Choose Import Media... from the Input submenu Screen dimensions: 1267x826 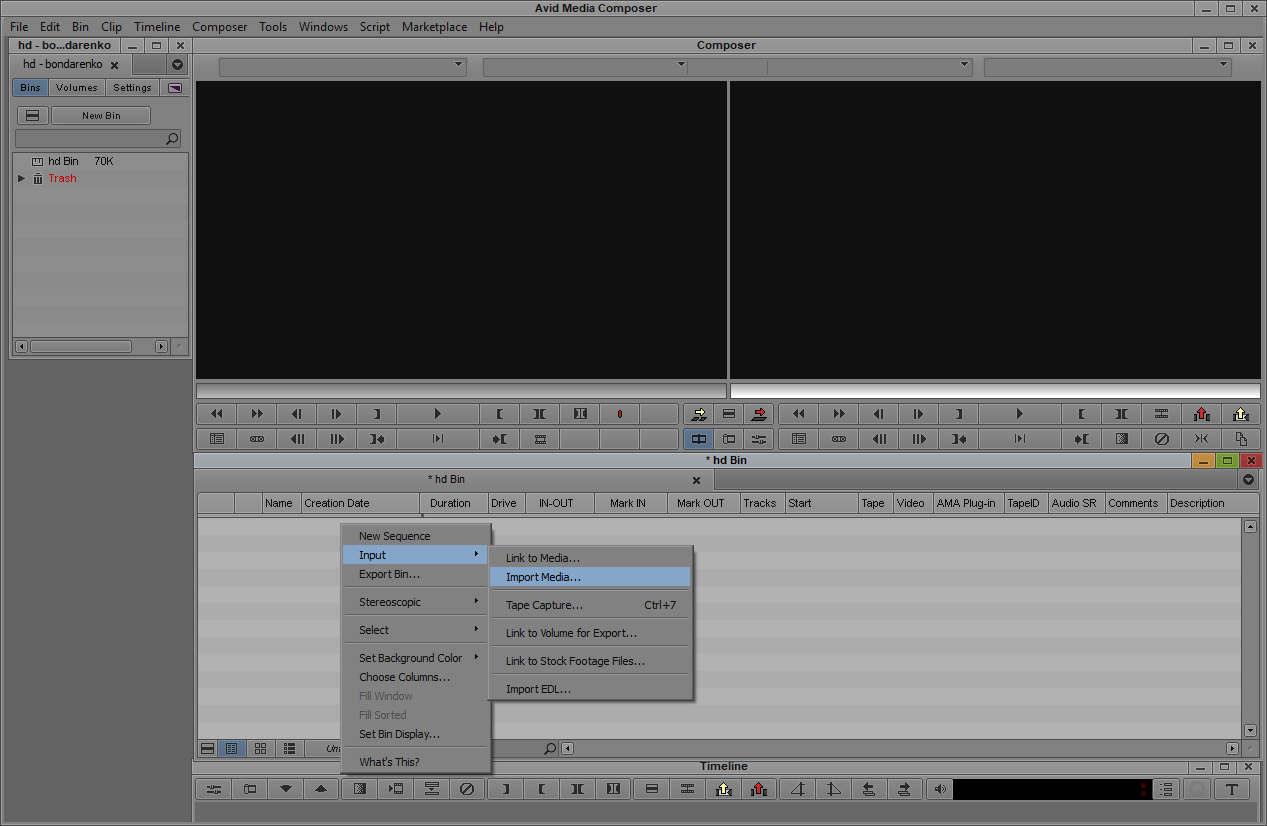point(590,577)
